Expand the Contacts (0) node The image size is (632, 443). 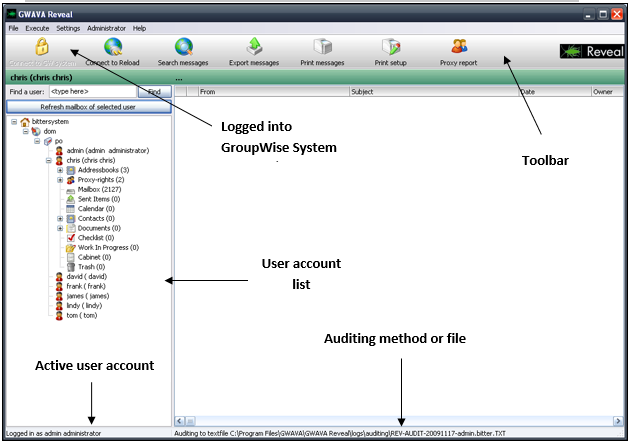pos(60,218)
